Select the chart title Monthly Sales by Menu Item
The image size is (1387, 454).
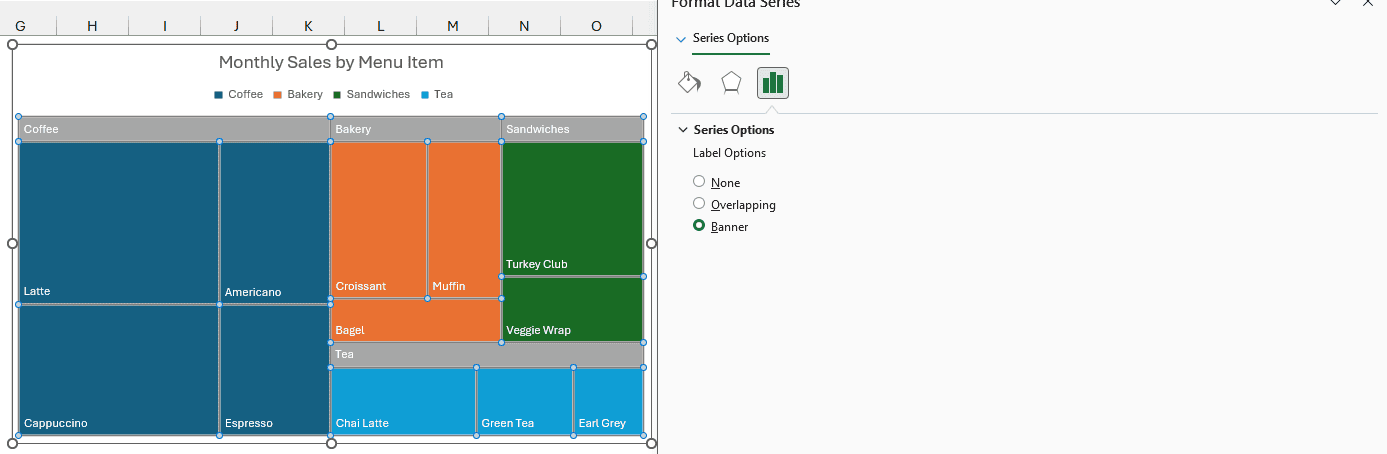tap(331, 62)
